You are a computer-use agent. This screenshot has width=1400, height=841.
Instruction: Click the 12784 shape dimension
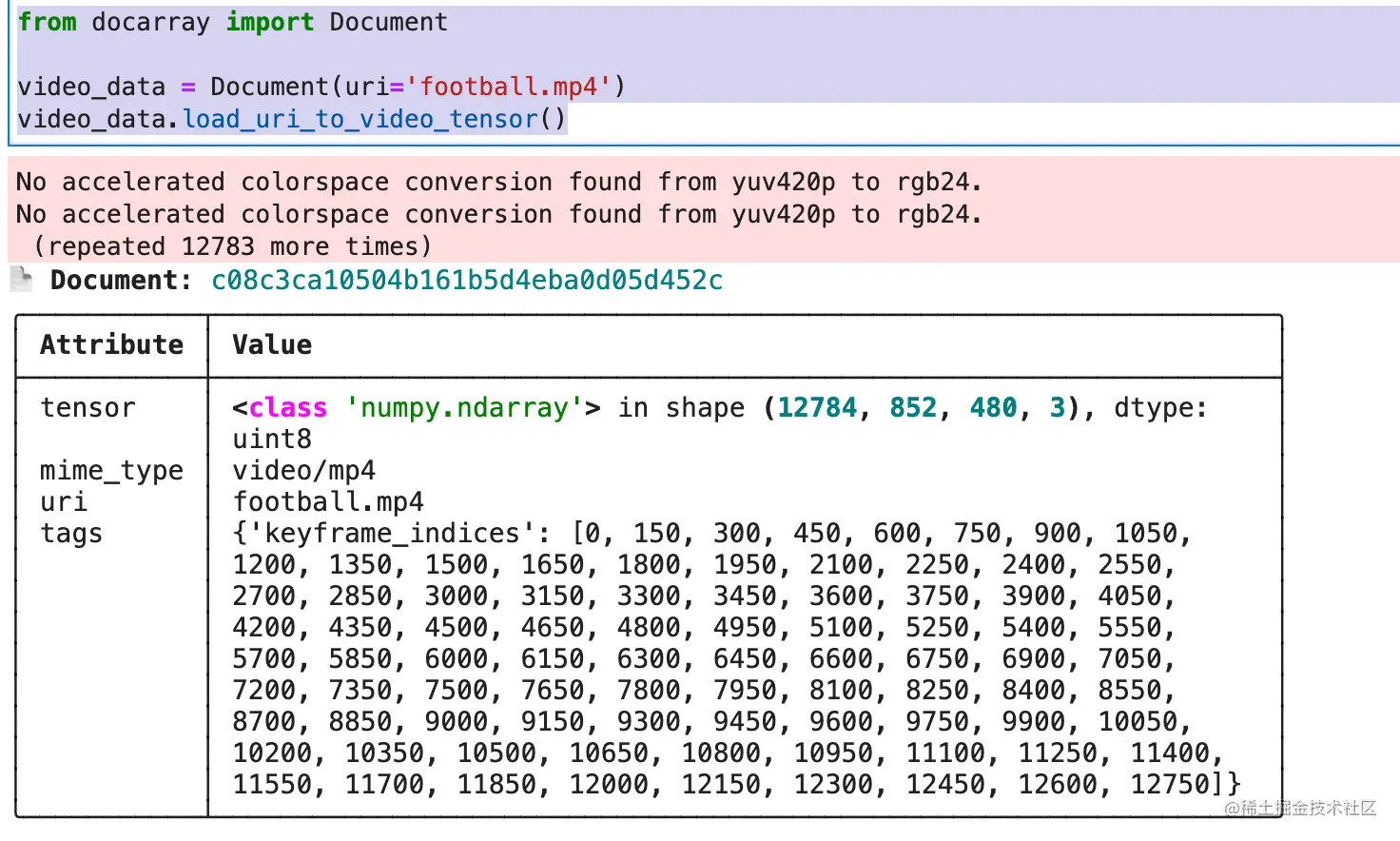817,408
